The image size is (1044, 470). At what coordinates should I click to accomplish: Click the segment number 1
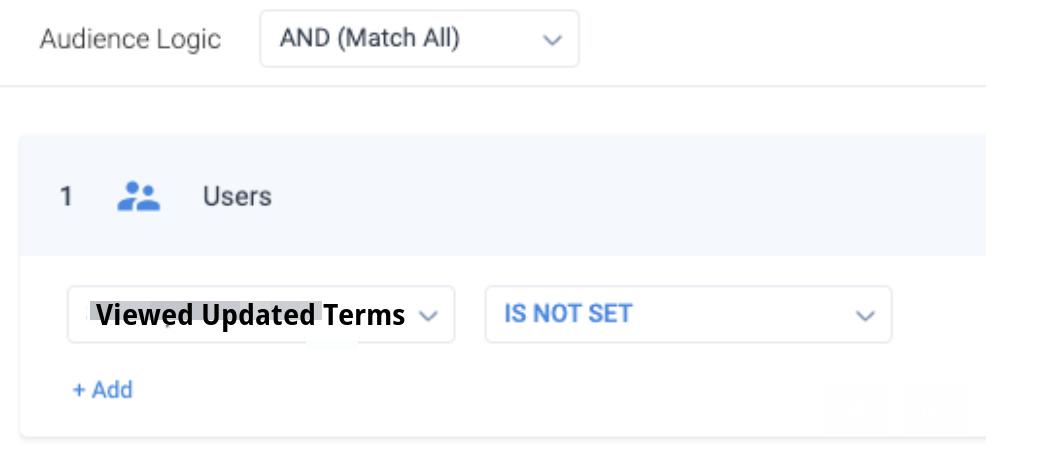pos(66,197)
